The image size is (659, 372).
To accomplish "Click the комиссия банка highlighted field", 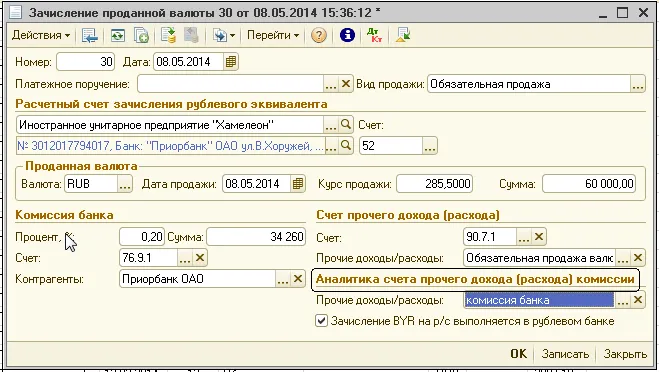I will pyautogui.click(x=539, y=300).
